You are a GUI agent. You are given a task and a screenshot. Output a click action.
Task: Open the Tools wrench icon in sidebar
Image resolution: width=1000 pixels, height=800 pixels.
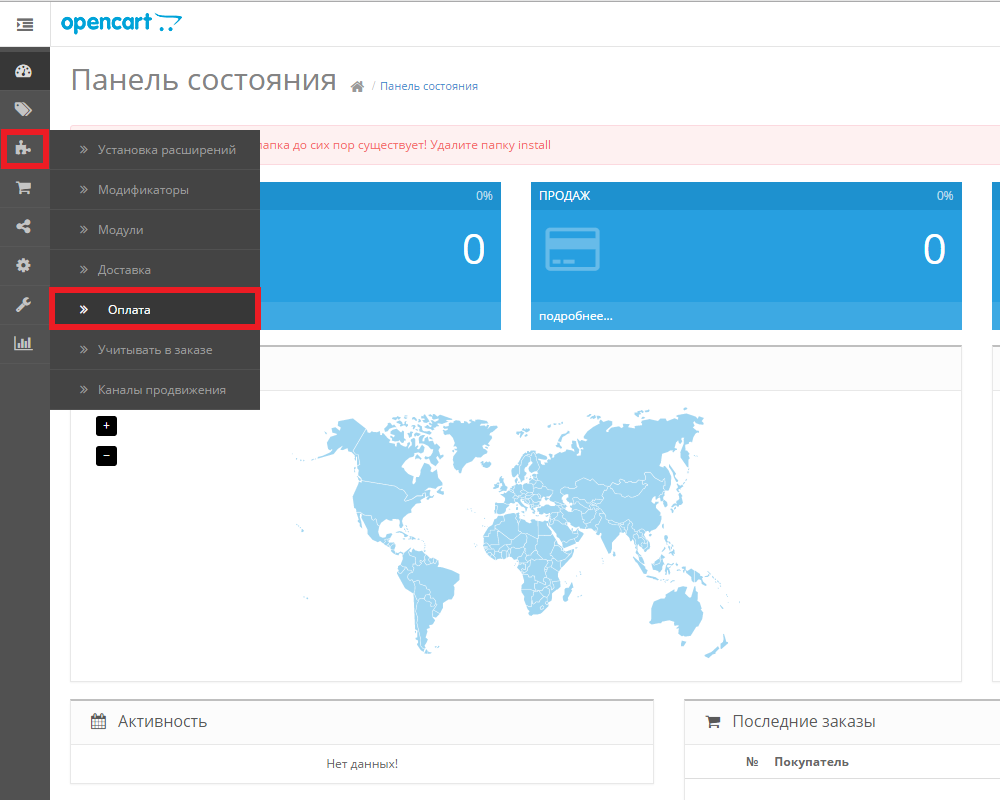[24, 304]
